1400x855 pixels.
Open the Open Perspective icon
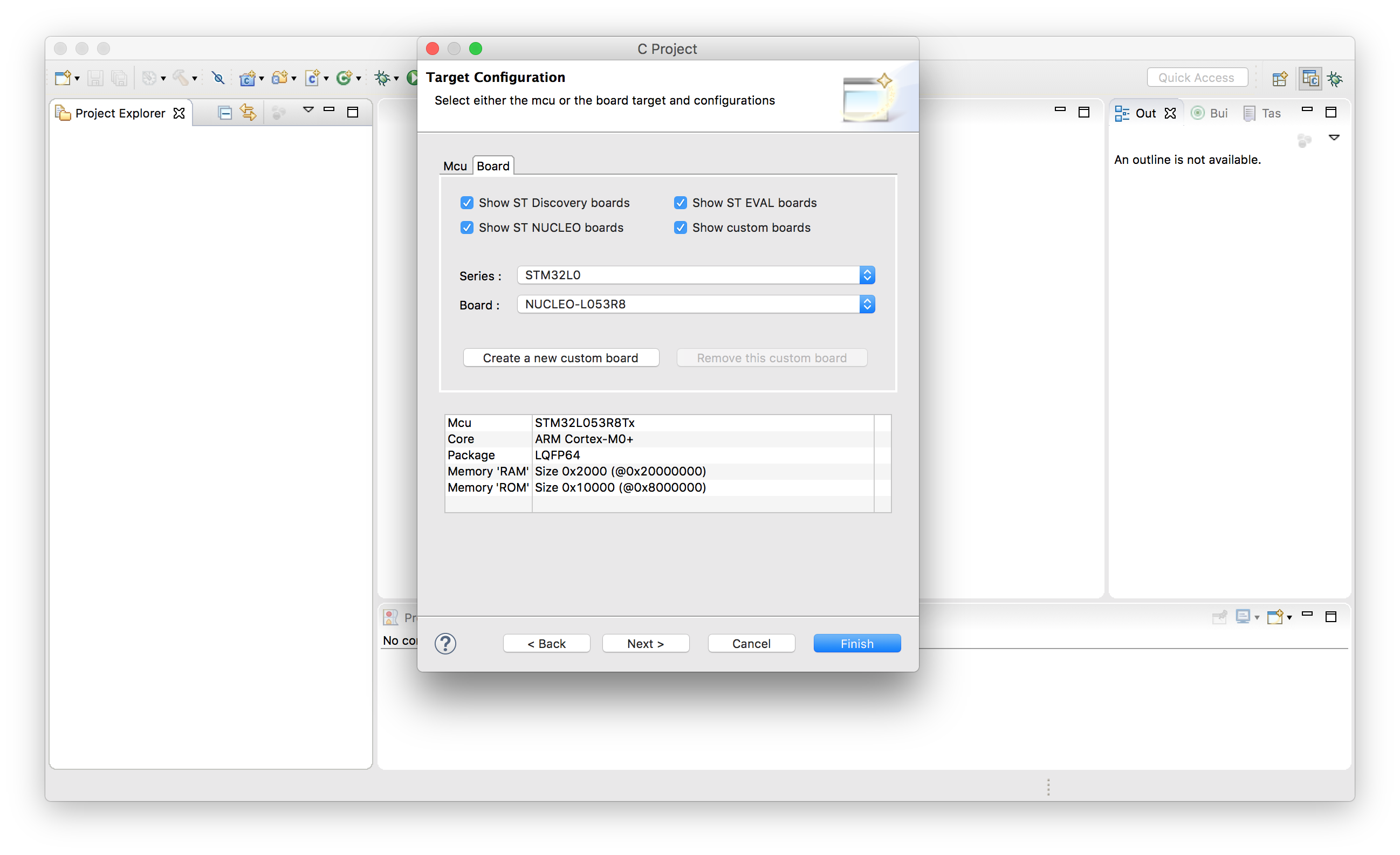pyautogui.click(x=1280, y=78)
